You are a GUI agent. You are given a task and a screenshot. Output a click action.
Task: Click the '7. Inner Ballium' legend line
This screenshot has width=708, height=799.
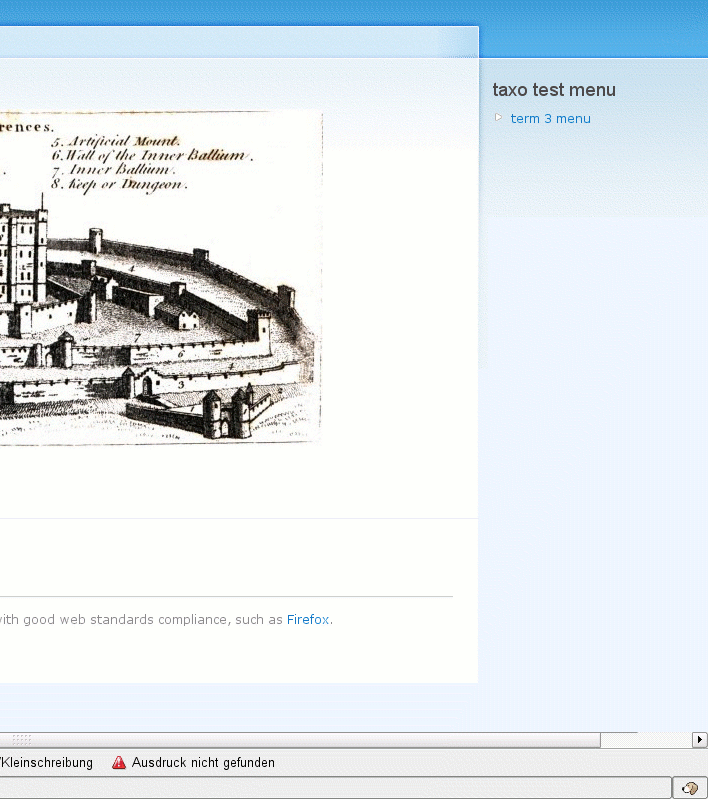(x=114, y=169)
